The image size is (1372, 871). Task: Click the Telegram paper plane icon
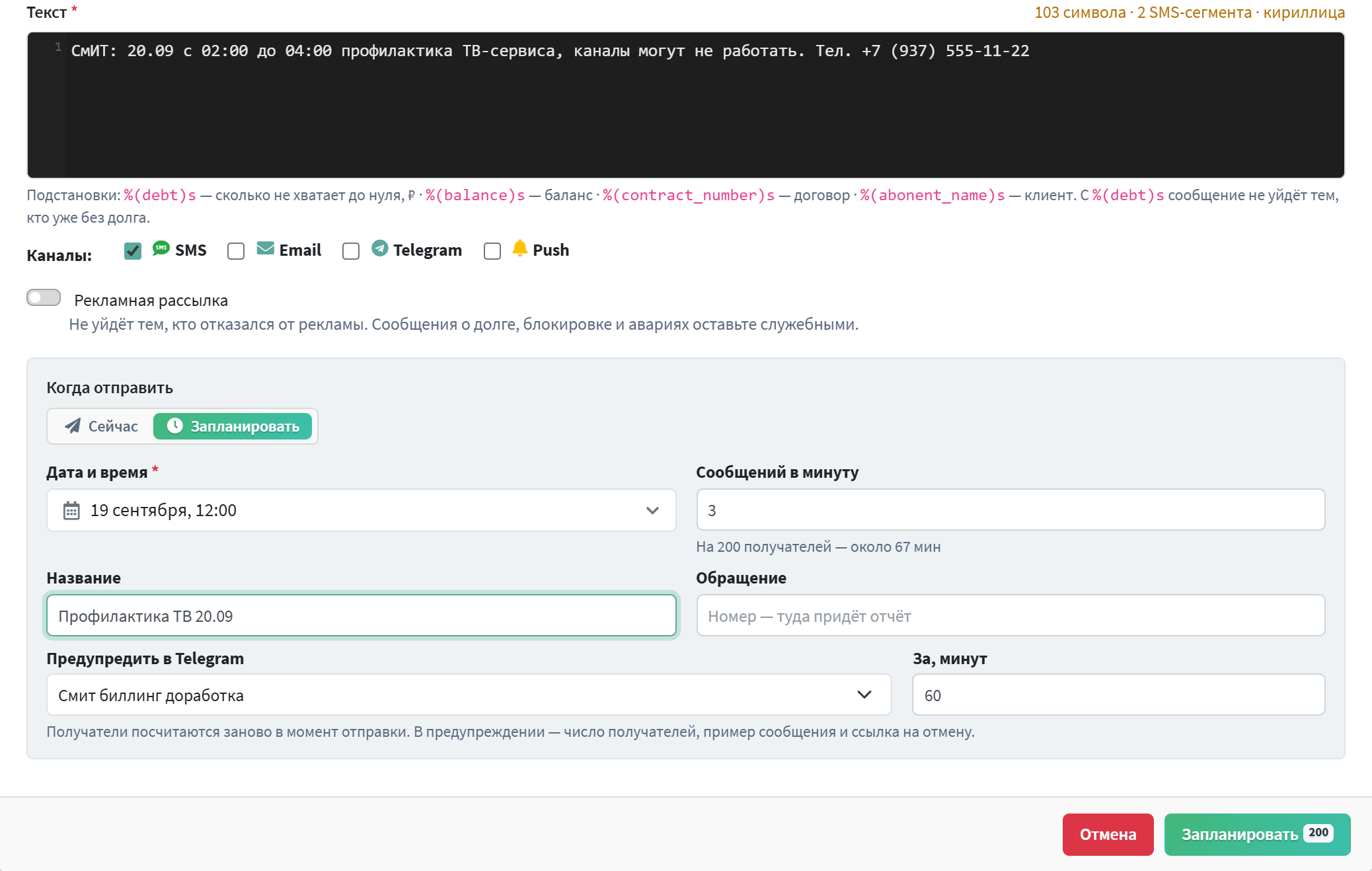point(379,248)
